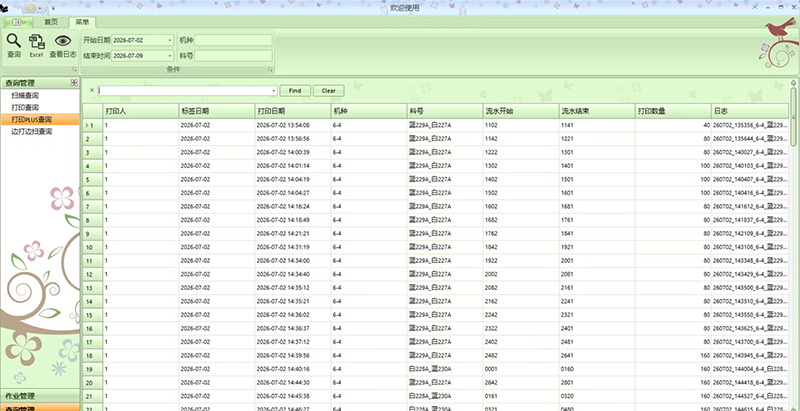Open the sun skin selector in title bar
This screenshot has height=411, width=800.
(34, 9)
